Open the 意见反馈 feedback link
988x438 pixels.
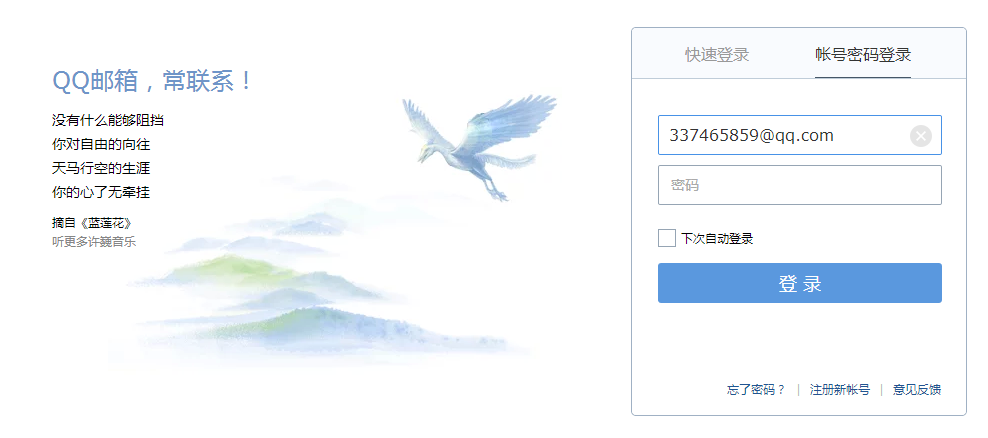917,390
